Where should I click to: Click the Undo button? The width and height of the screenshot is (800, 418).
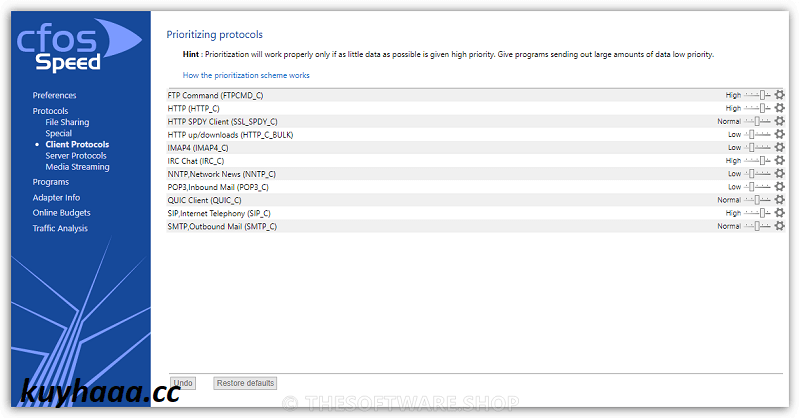[x=183, y=383]
